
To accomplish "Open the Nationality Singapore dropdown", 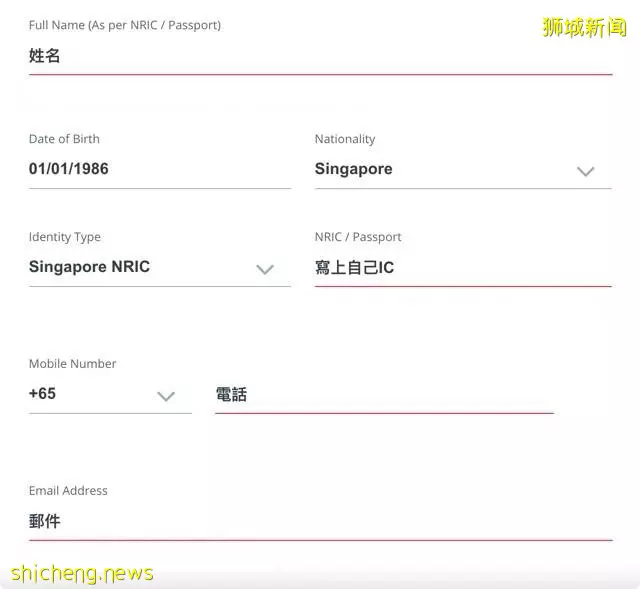I will click(x=463, y=169).
